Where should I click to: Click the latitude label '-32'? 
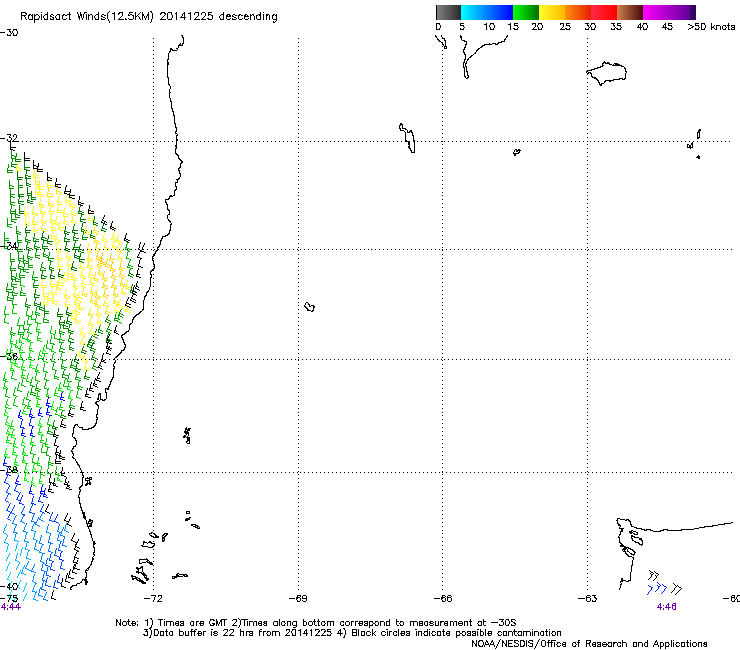(x=9, y=138)
